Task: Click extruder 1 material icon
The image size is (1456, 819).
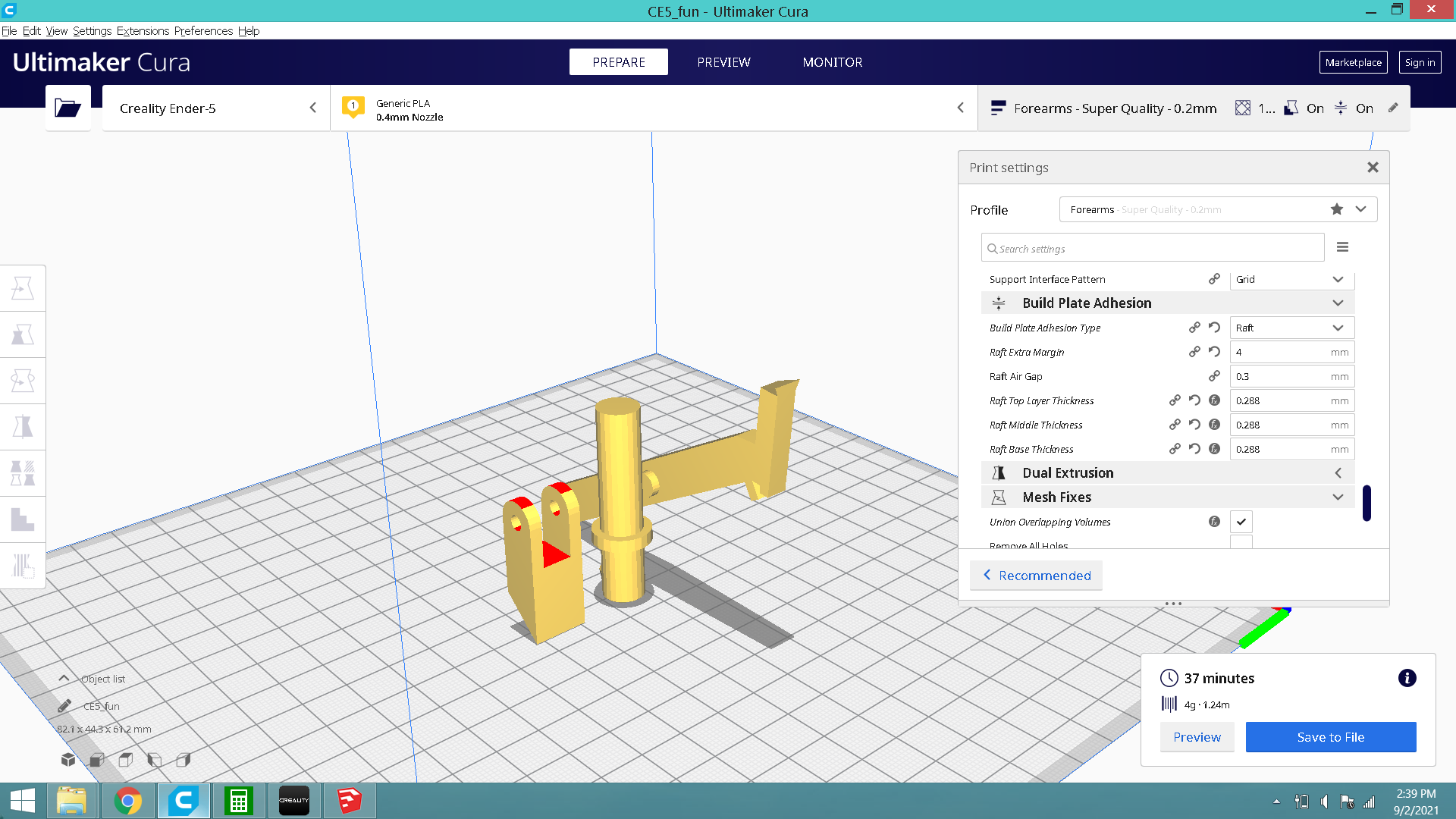Action: 353,107
